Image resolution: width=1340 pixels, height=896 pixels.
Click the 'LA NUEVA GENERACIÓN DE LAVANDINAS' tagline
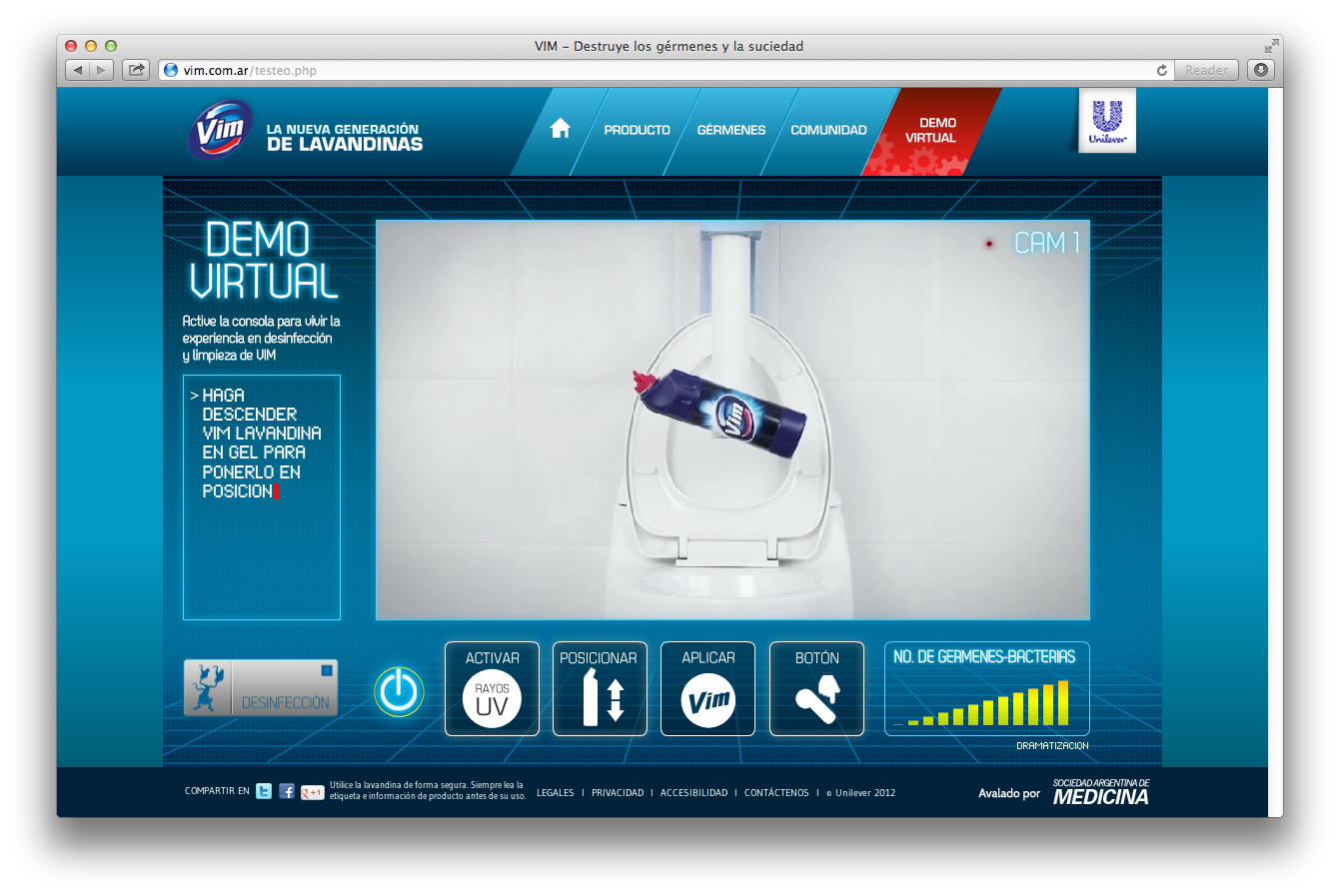tap(345, 137)
